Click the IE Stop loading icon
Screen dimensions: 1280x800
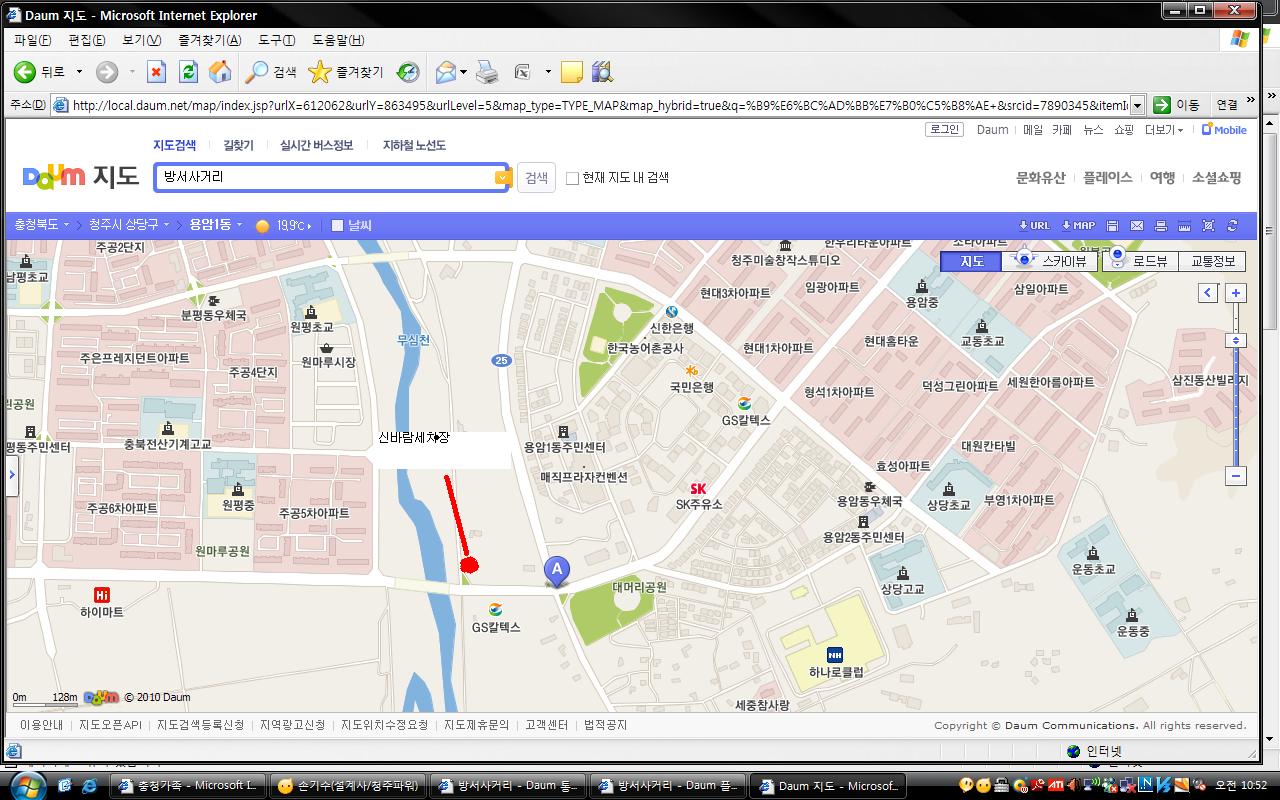[x=157, y=72]
